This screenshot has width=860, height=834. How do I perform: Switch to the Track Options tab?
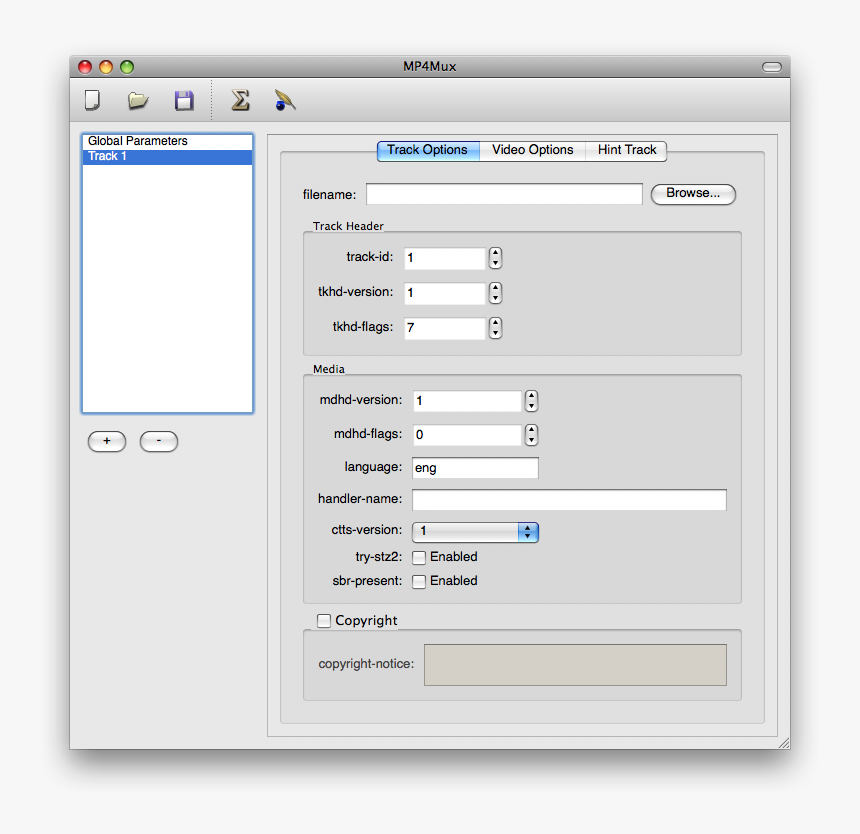(x=428, y=150)
